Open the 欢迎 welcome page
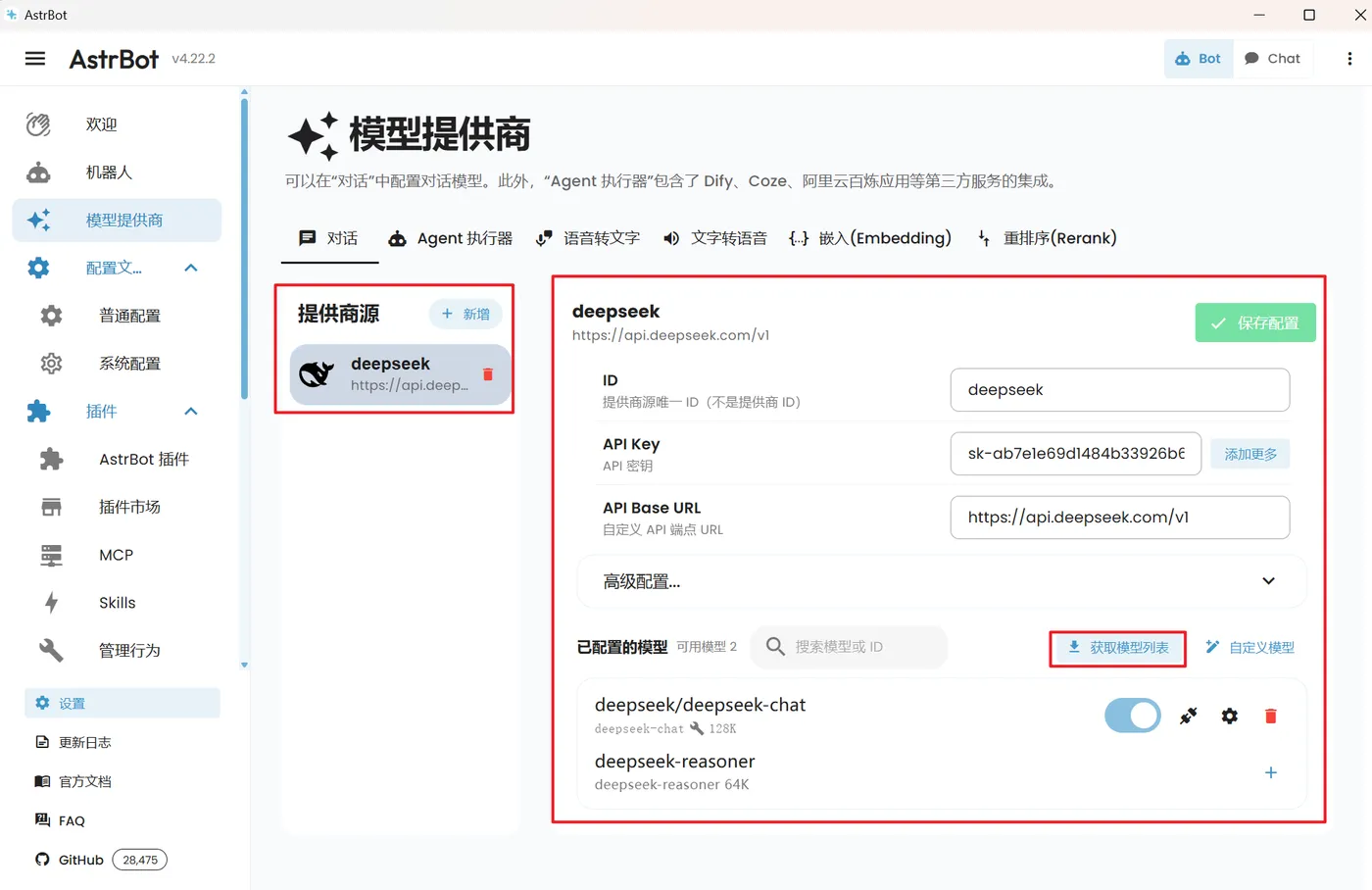The image size is (1372, 890). click(117, 124)
